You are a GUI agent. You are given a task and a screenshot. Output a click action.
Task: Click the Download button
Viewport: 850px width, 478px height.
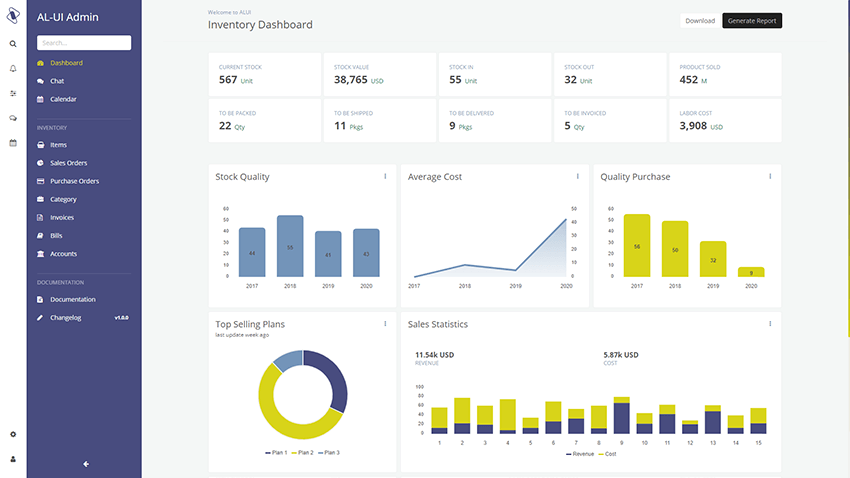tap(700, 21)
